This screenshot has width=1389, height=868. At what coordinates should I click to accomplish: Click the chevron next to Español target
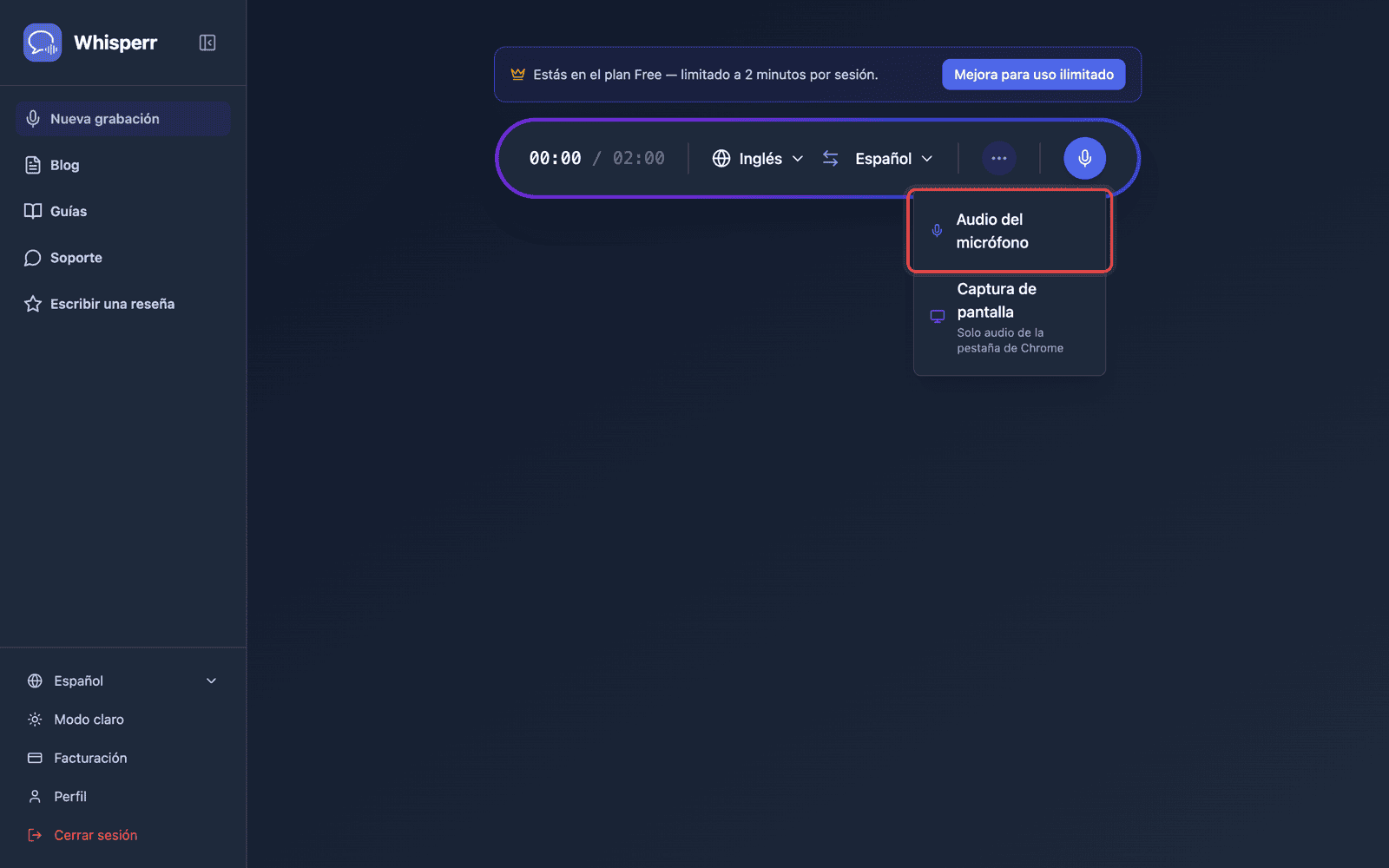click(927, 159)
